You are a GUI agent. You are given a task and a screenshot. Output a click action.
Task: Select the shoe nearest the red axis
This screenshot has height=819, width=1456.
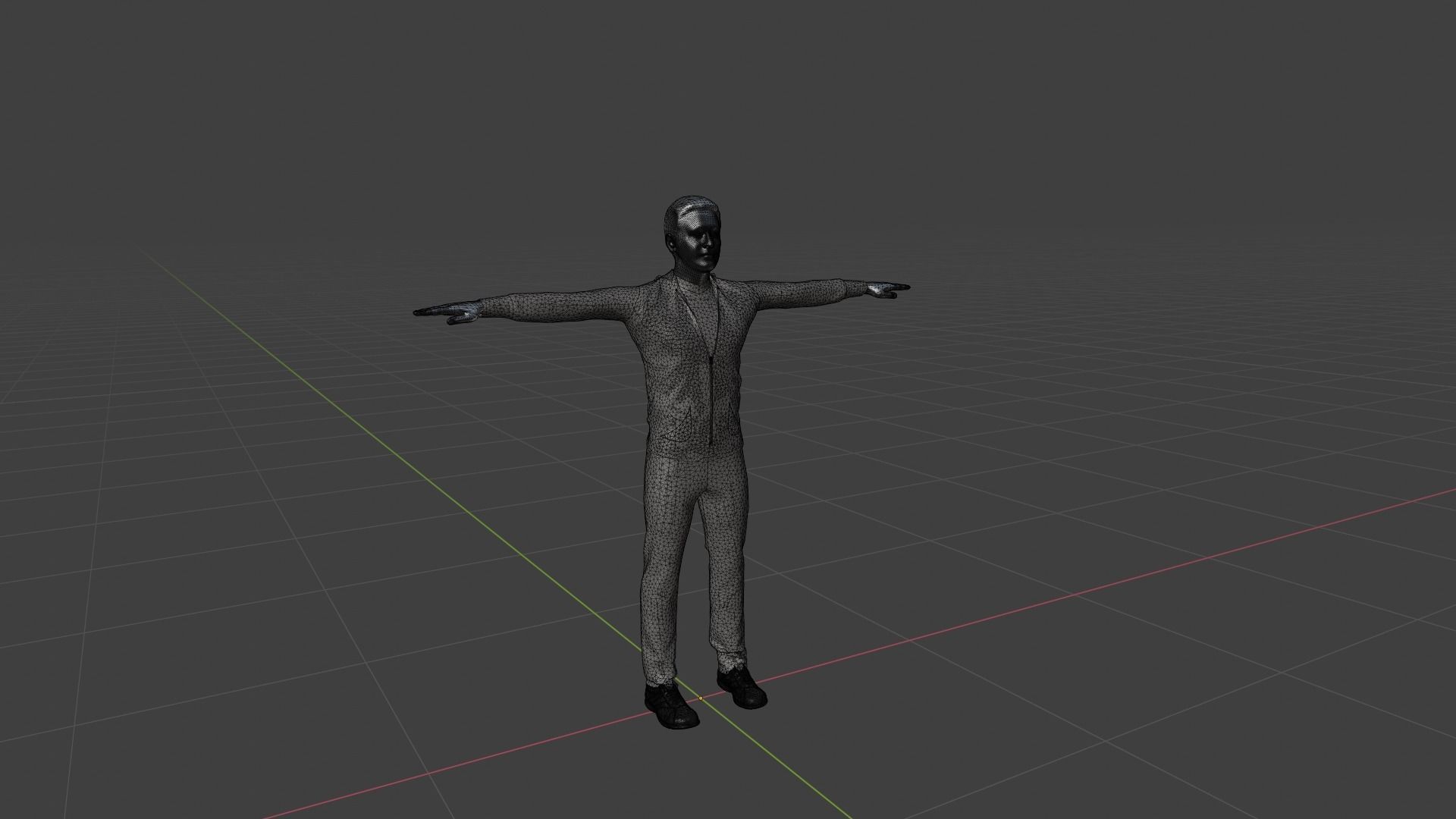point(742,687)
